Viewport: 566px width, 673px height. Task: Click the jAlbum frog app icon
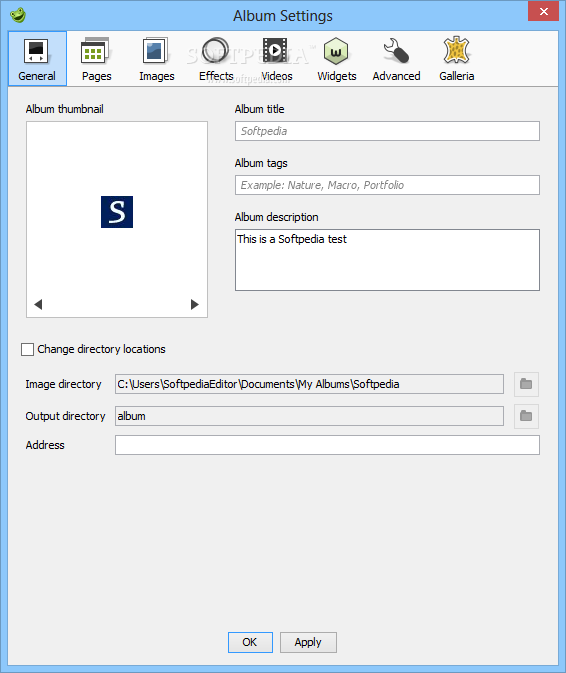(x=18, y=15)
